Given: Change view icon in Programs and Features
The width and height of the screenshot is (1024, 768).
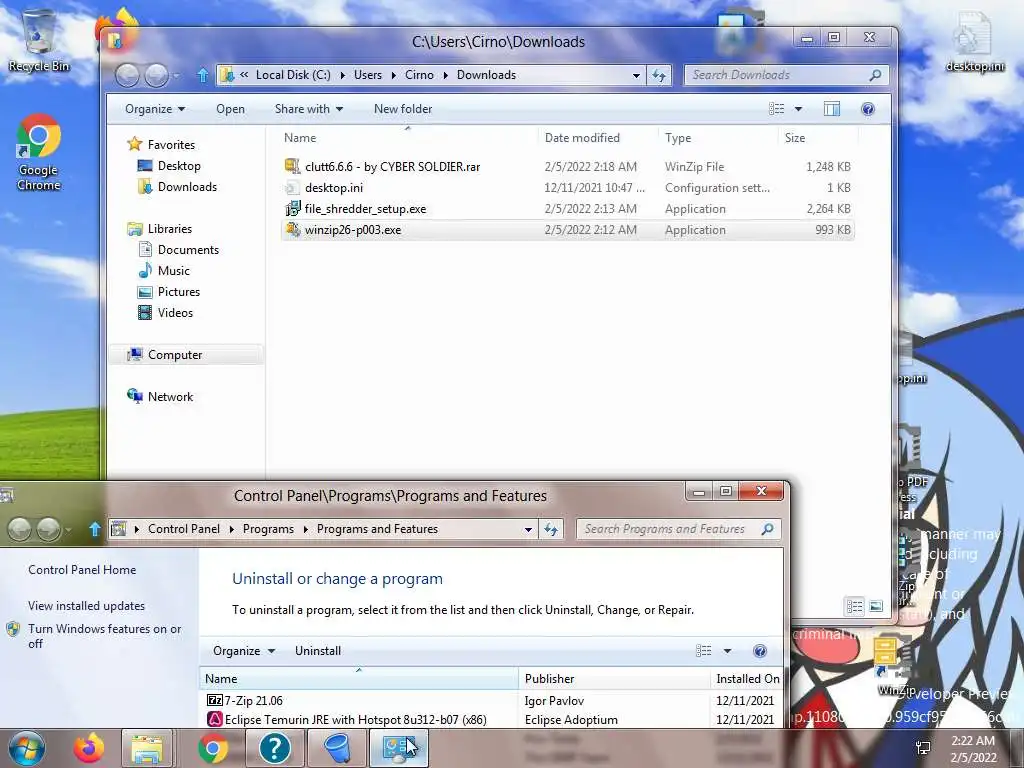Looking at the screenshot, I should [x=704, y=651].
